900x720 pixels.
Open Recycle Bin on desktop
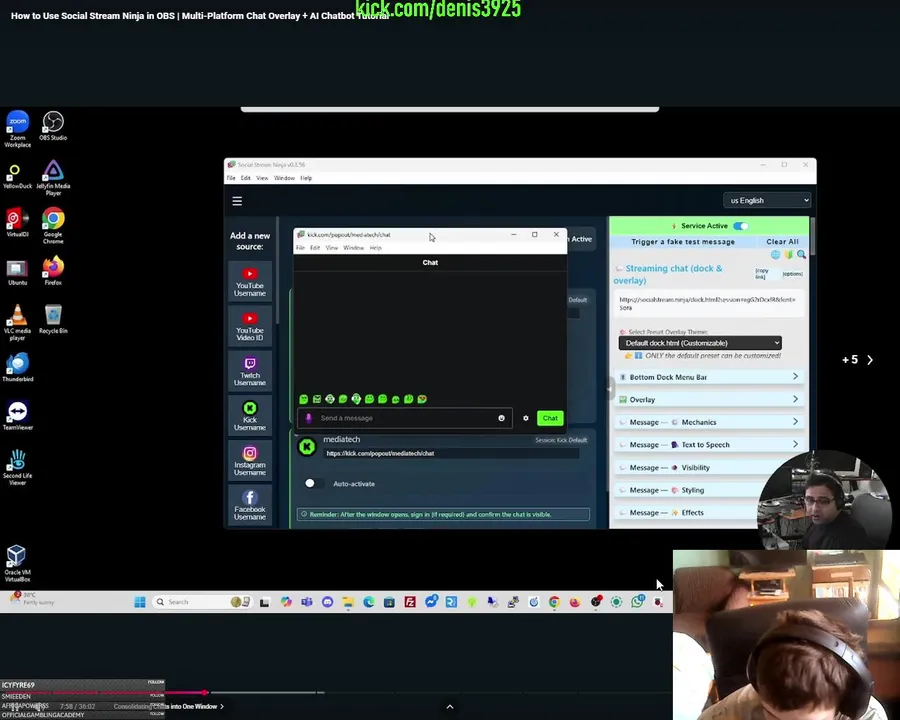(53, 319)
